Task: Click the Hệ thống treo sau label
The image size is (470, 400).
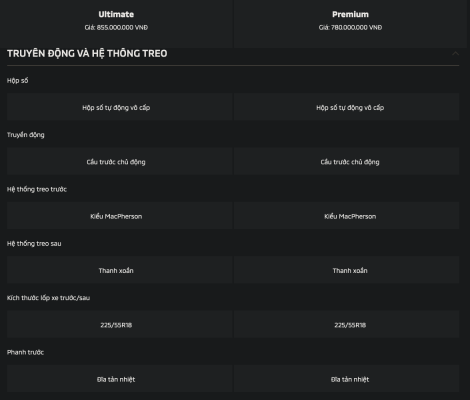Action: [x=34, y=244]
